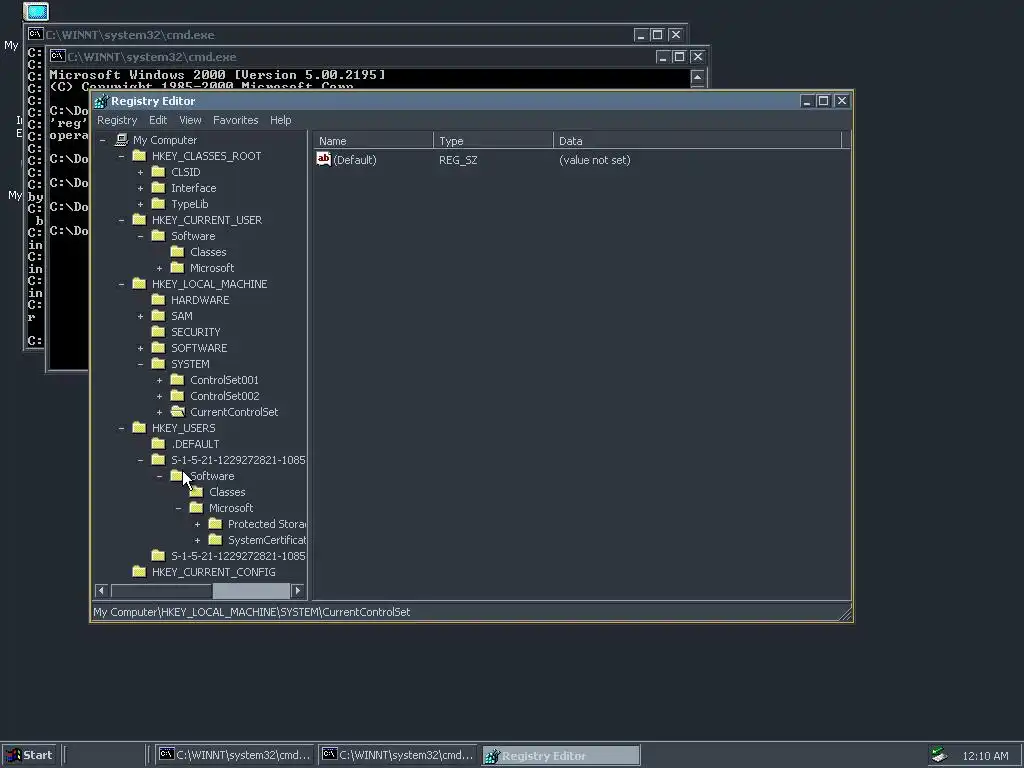Image resolution: width=1024 pixels, height=768 pixels.
Task: Click the SECURITY folder icon
Action: click(x=158, y=332)
